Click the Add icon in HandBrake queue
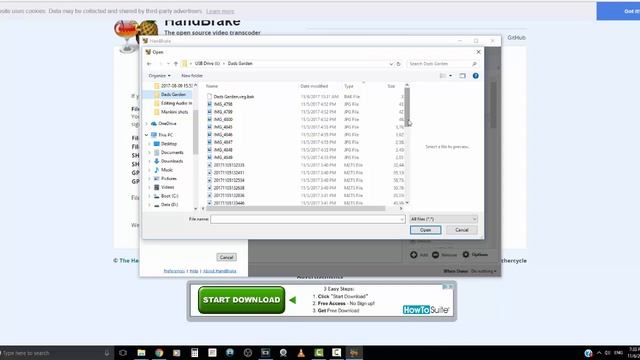 pyautogui.click(x=413, y=255)
